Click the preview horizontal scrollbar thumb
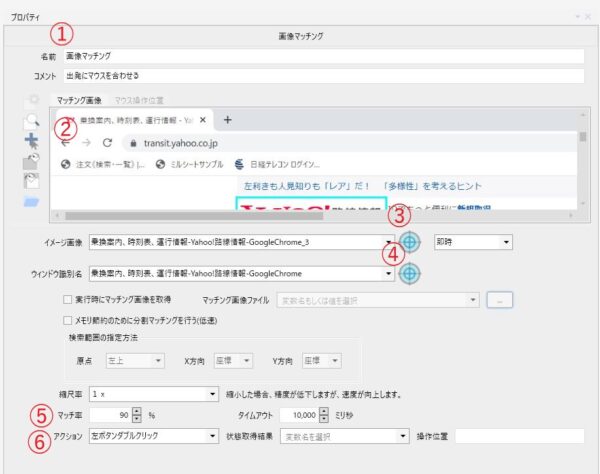Viewport: 600px width, 474px height. (x=194, y=216)
